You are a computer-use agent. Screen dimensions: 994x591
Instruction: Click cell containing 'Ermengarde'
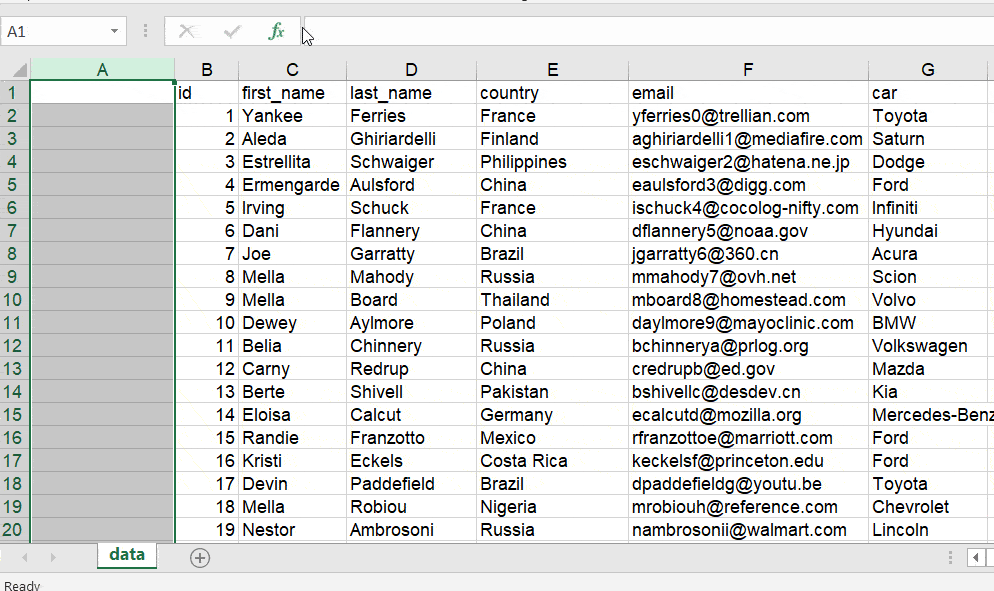(x=293, y=185)
